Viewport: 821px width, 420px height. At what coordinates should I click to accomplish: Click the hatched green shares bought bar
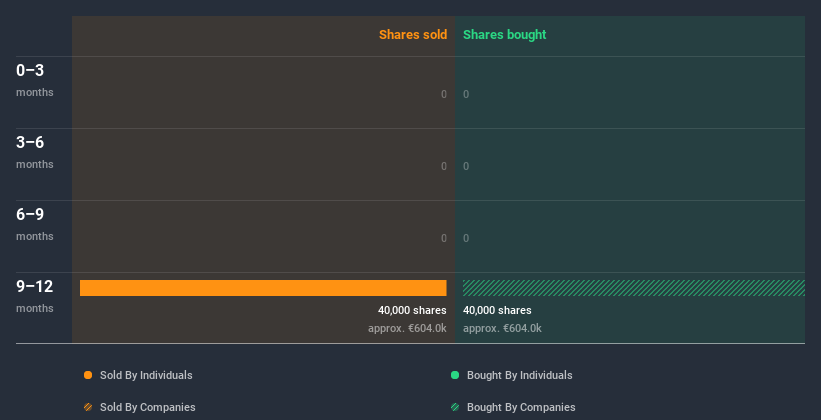pyautogui.click(x=633, y=288)
